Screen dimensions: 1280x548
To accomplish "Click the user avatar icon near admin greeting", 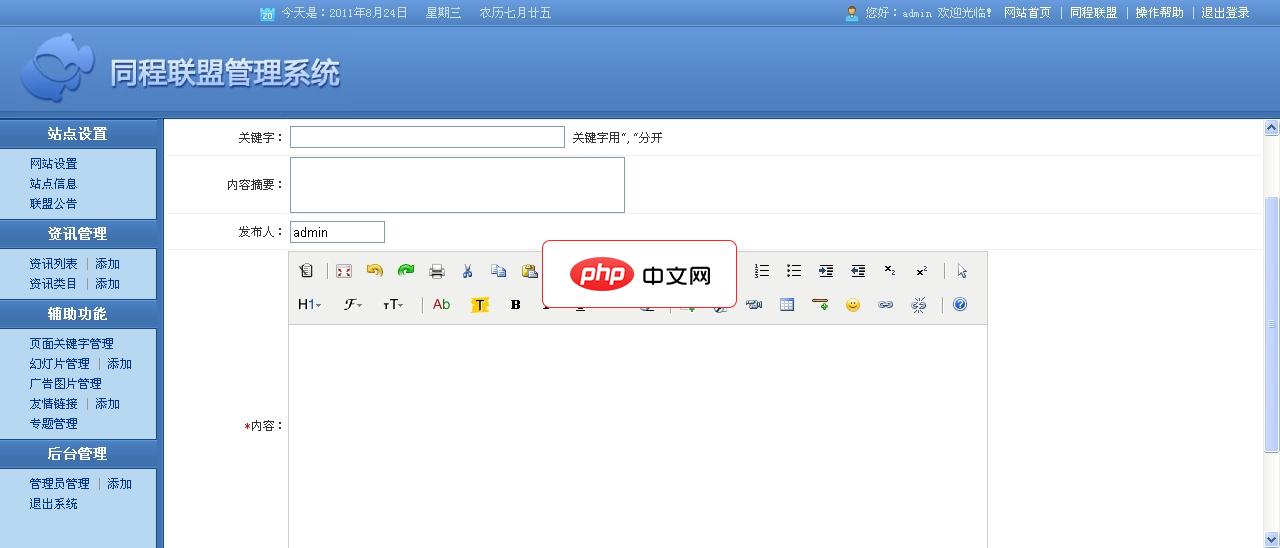I will (852, 13).
